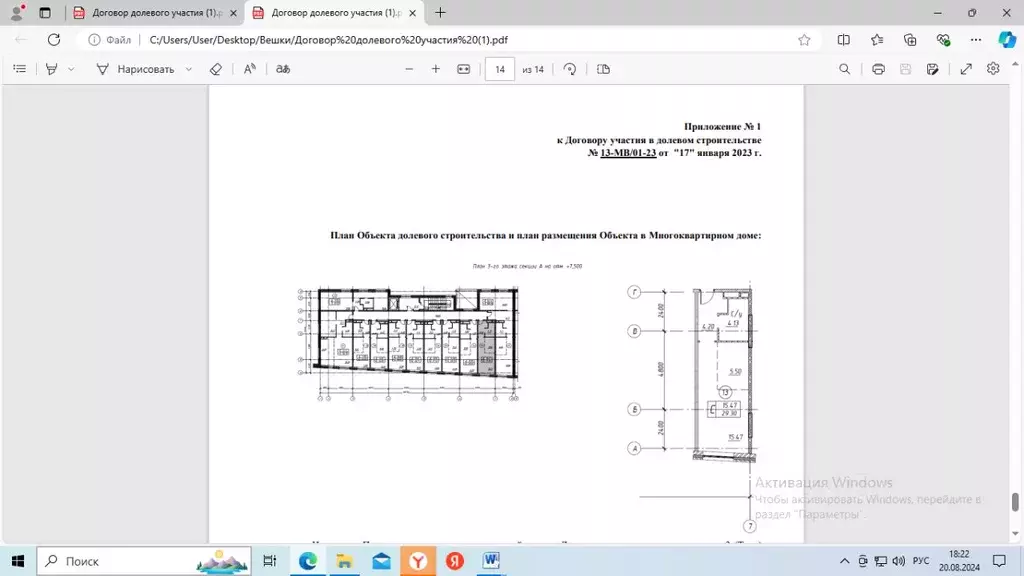The height and width of the screenshot is (576, 1024).
Task: Open Copilot from the browser toolbar
Action: coord(1008,40)
